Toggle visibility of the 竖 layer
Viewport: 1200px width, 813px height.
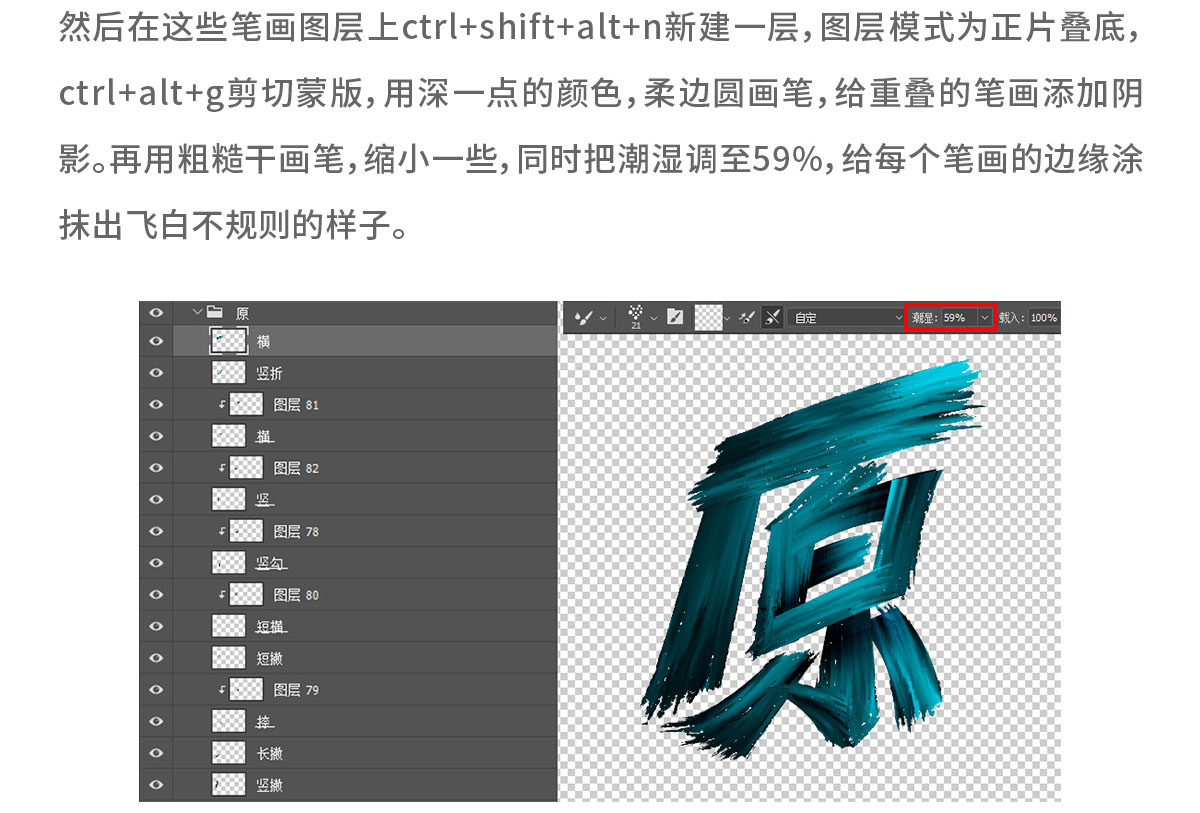156,499
